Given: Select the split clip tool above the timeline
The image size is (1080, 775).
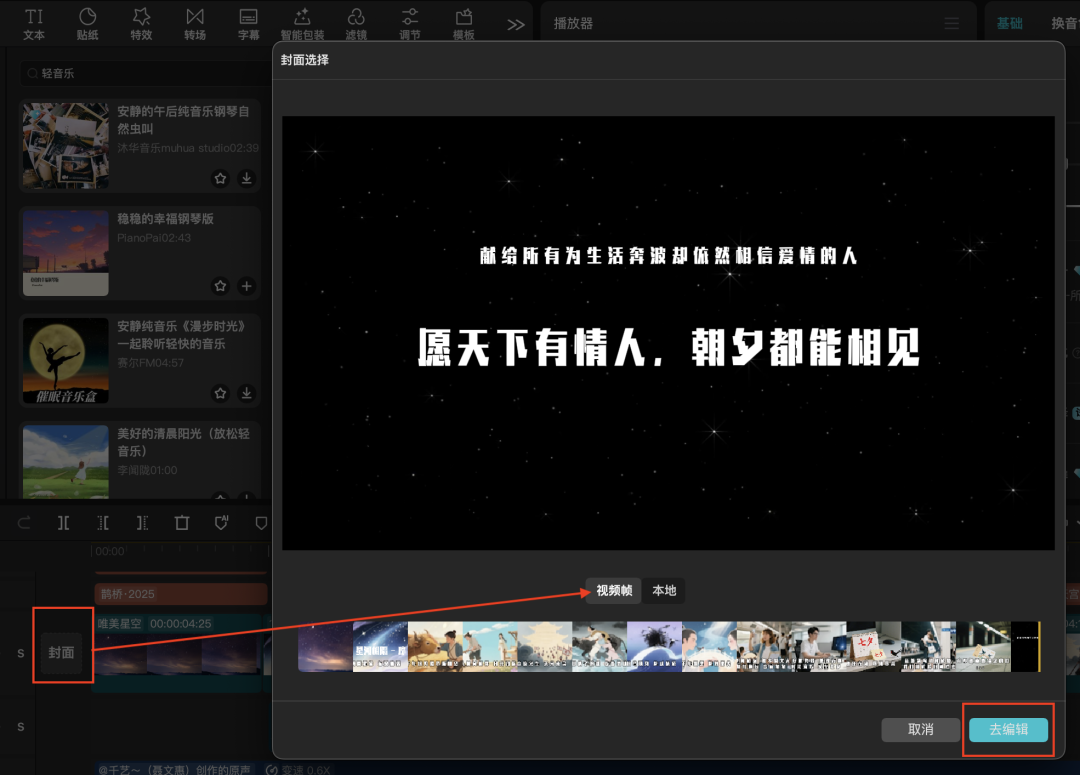Looking at the screenshot, I should click(x=63, y=522).
